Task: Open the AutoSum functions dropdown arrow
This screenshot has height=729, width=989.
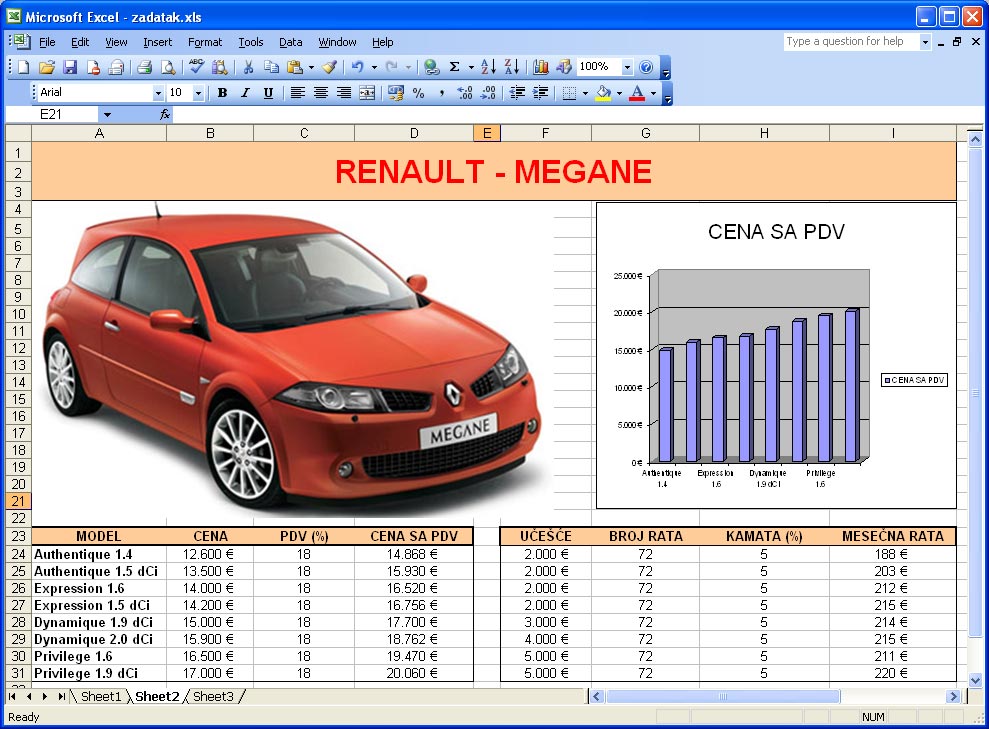Action: [x=471, y=67]
